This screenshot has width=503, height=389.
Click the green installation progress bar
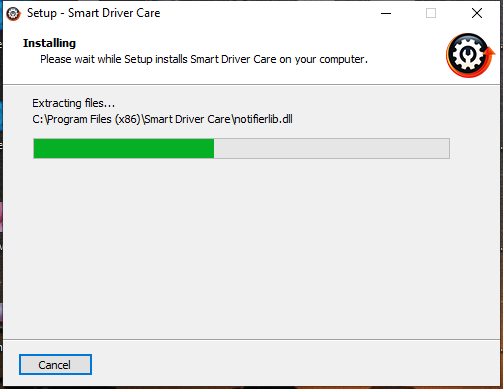coord(241,148)
